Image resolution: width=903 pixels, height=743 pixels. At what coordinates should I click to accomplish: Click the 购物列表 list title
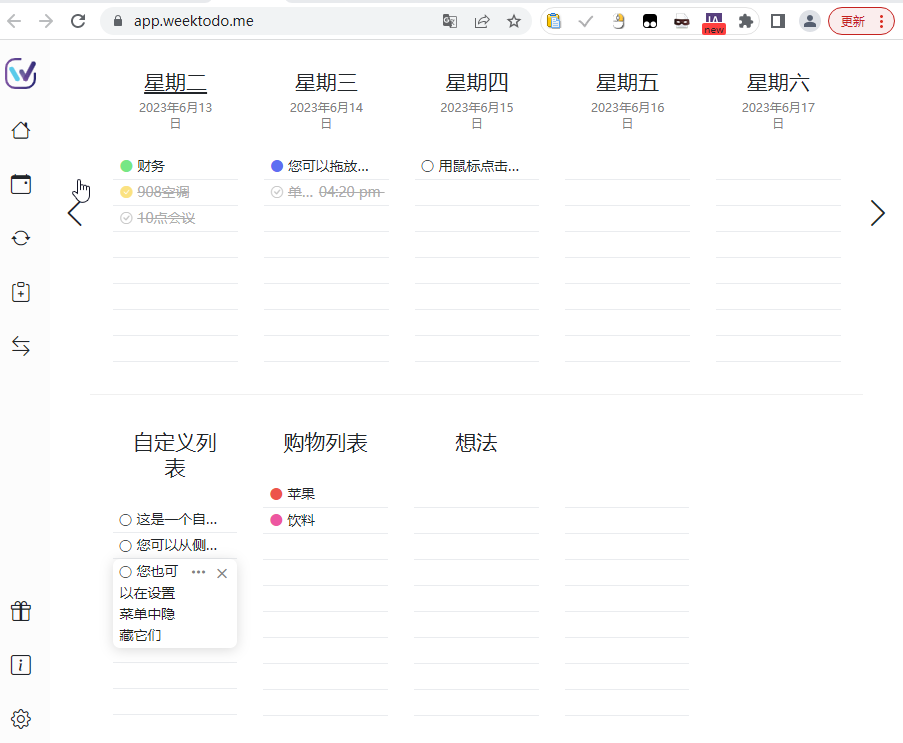[x=325, y=442]
